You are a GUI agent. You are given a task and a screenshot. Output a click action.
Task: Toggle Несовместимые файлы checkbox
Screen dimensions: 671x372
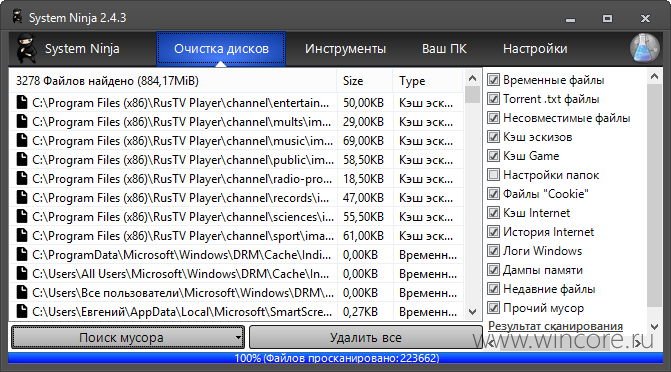[493, 118]
